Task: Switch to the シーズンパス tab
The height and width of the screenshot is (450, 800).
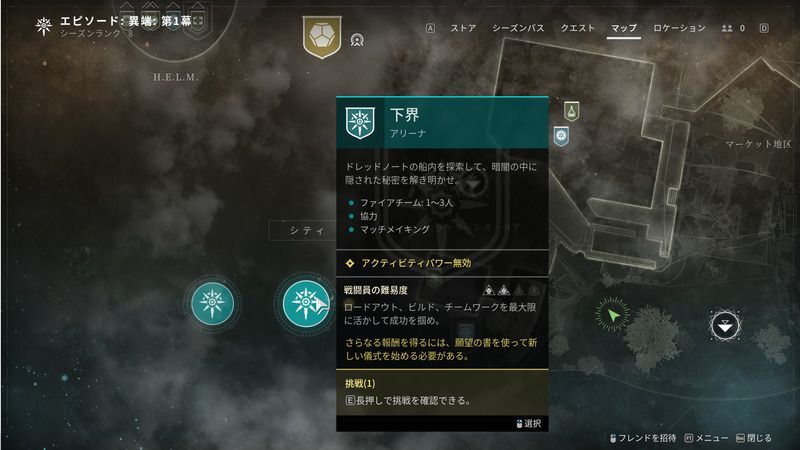Action: click(x=518, y=28)
